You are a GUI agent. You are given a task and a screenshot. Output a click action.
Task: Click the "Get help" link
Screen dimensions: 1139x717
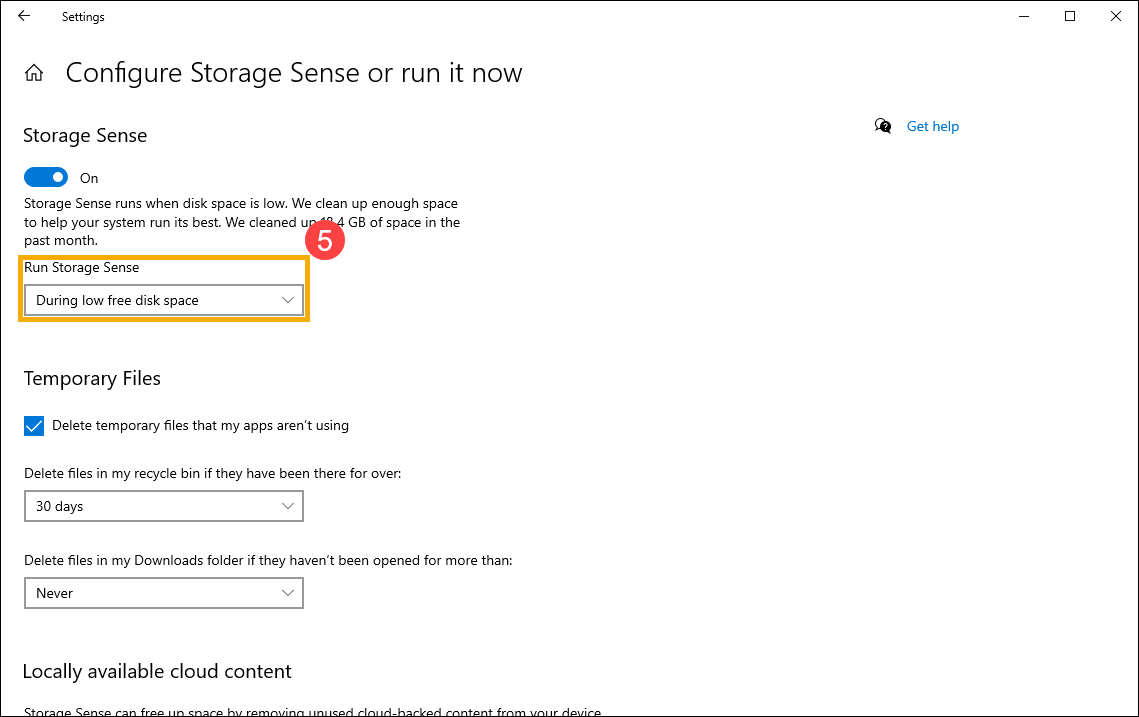coord(932,126)
